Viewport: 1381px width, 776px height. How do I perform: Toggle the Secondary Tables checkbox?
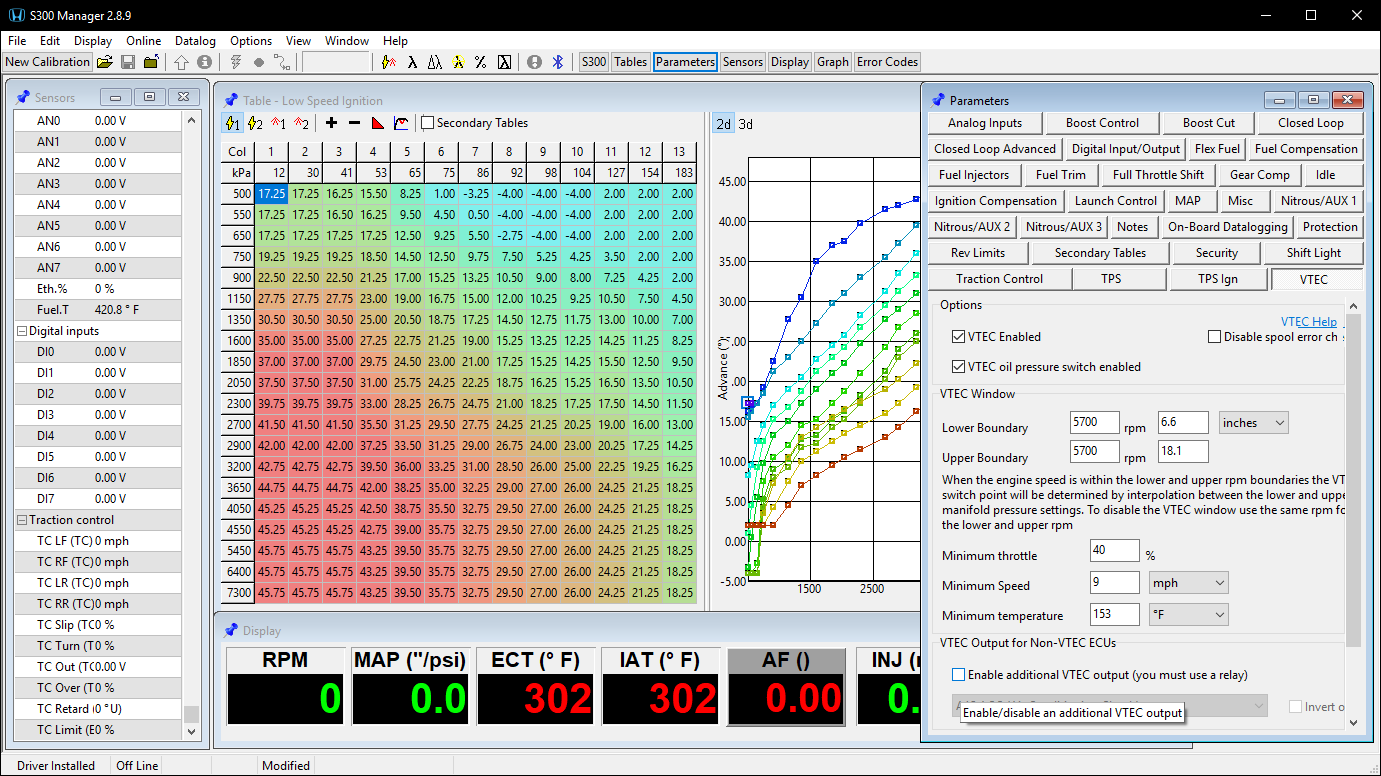coord(428,123)
